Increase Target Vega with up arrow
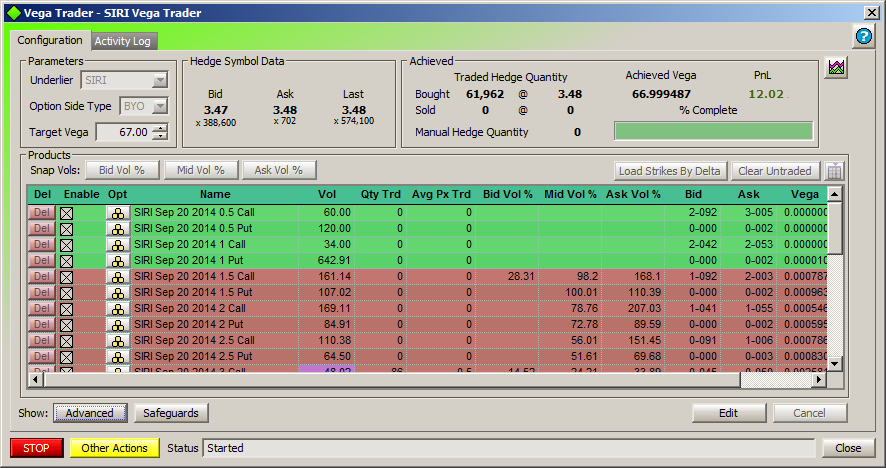 click(x=160, y=129)
